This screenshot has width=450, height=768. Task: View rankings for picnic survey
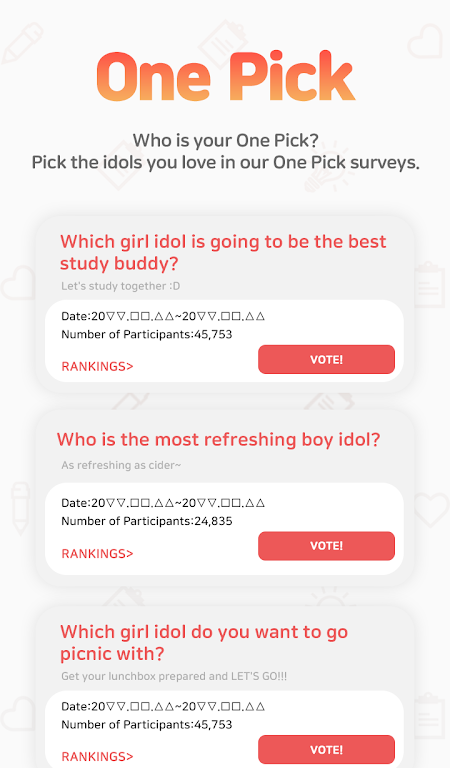pos(97,756)
